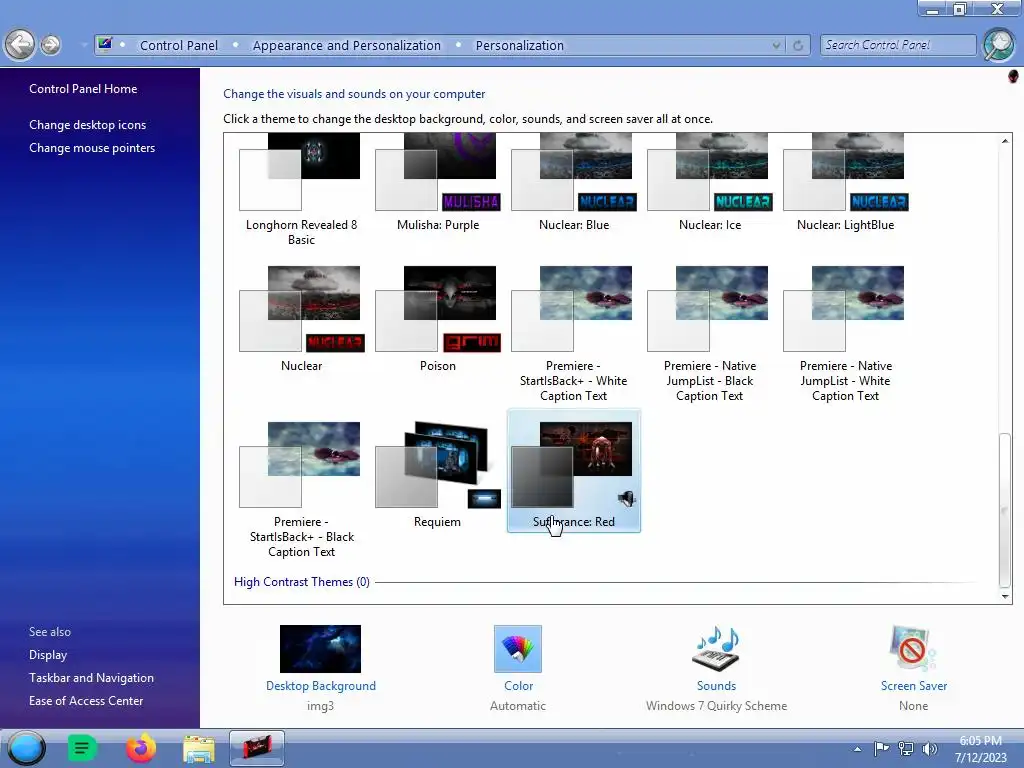Select the Nuclear: Blue theme
The height and width of the screenshot is (768, 1024).
[x=573, y=184]
